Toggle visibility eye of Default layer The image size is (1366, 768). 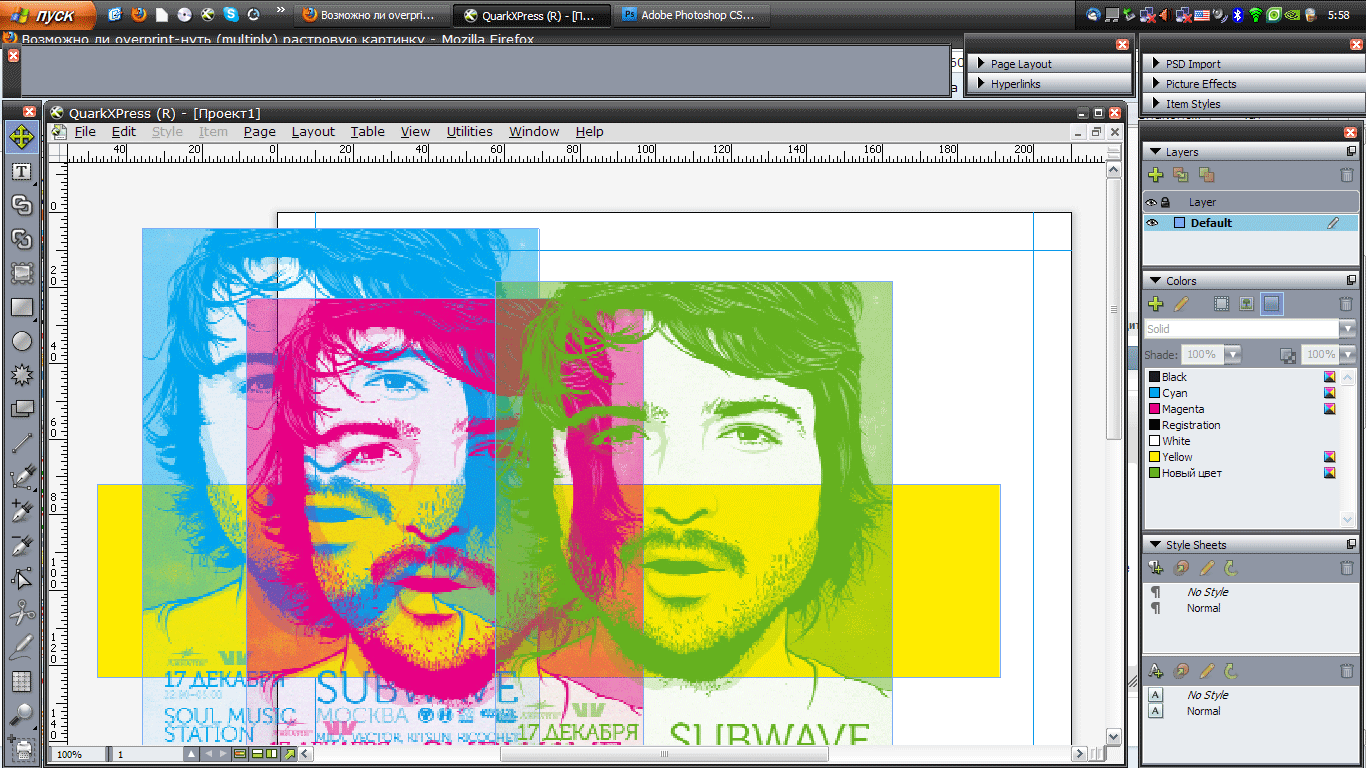pyautogui.click(x=1152, y=223)
